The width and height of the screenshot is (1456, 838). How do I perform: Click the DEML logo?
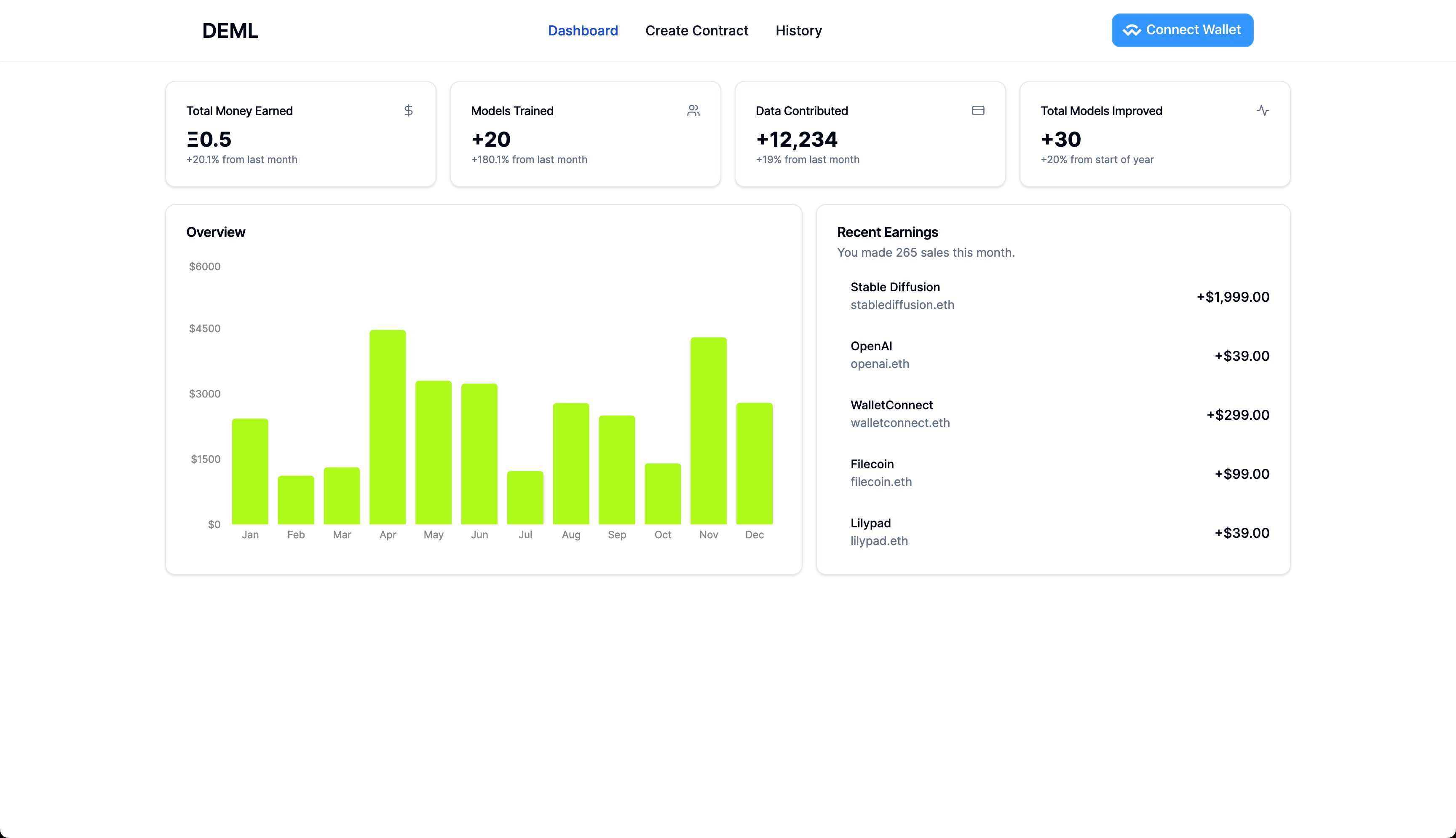point(230,30)
